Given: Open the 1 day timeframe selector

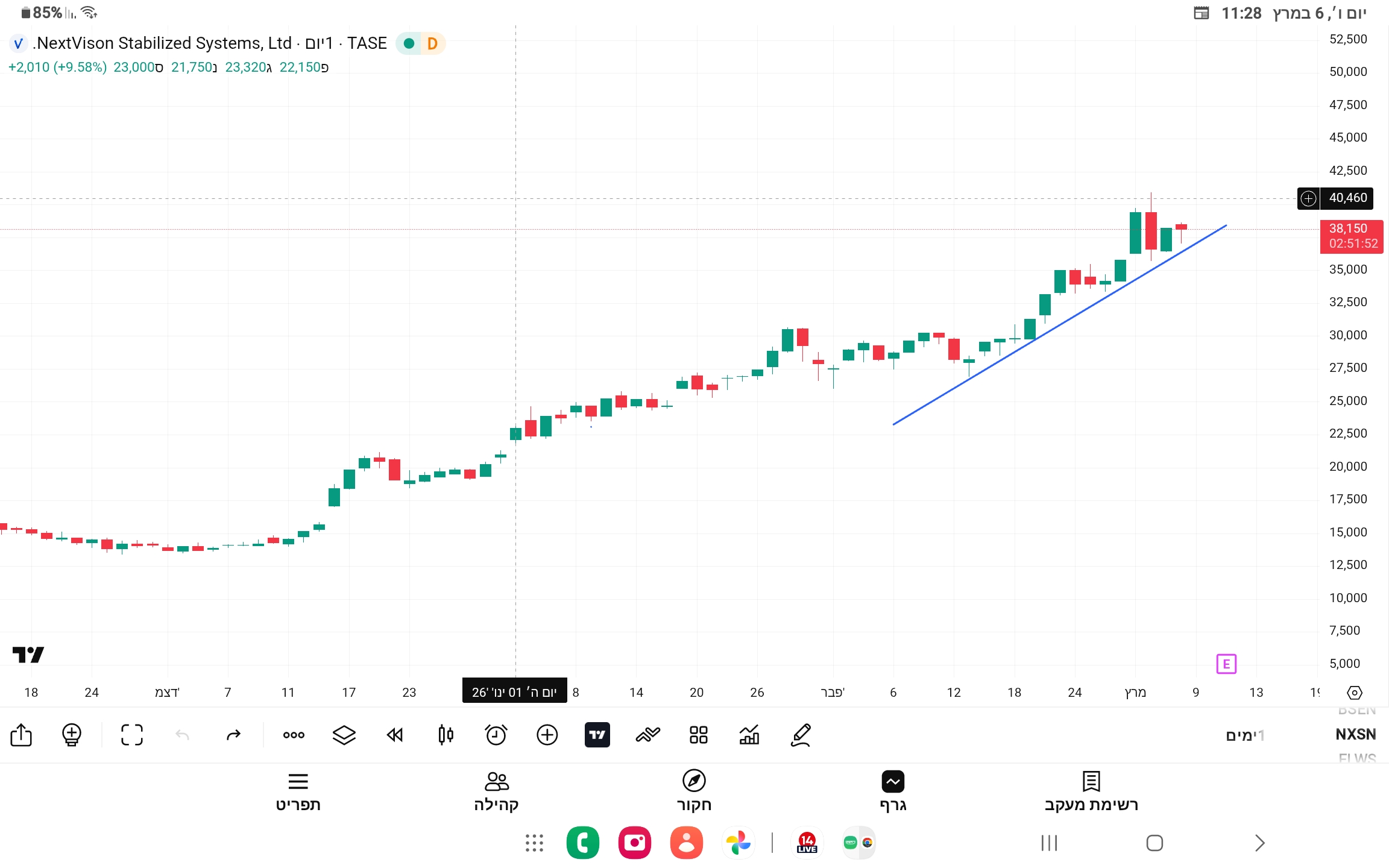Looking at the screenshot, I should pyautogui.click(x=1244, y=735).
